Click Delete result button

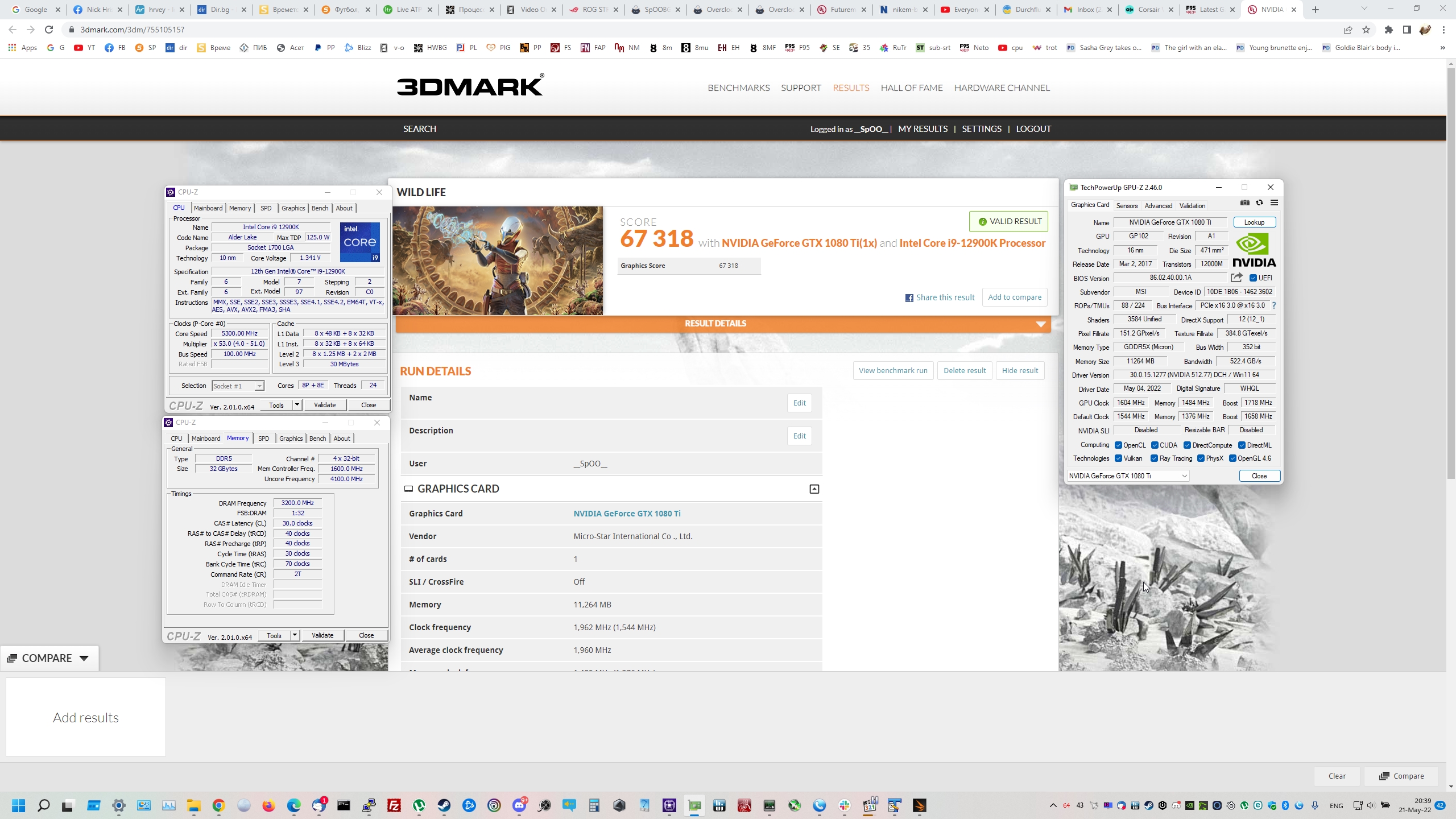point(965,371)
